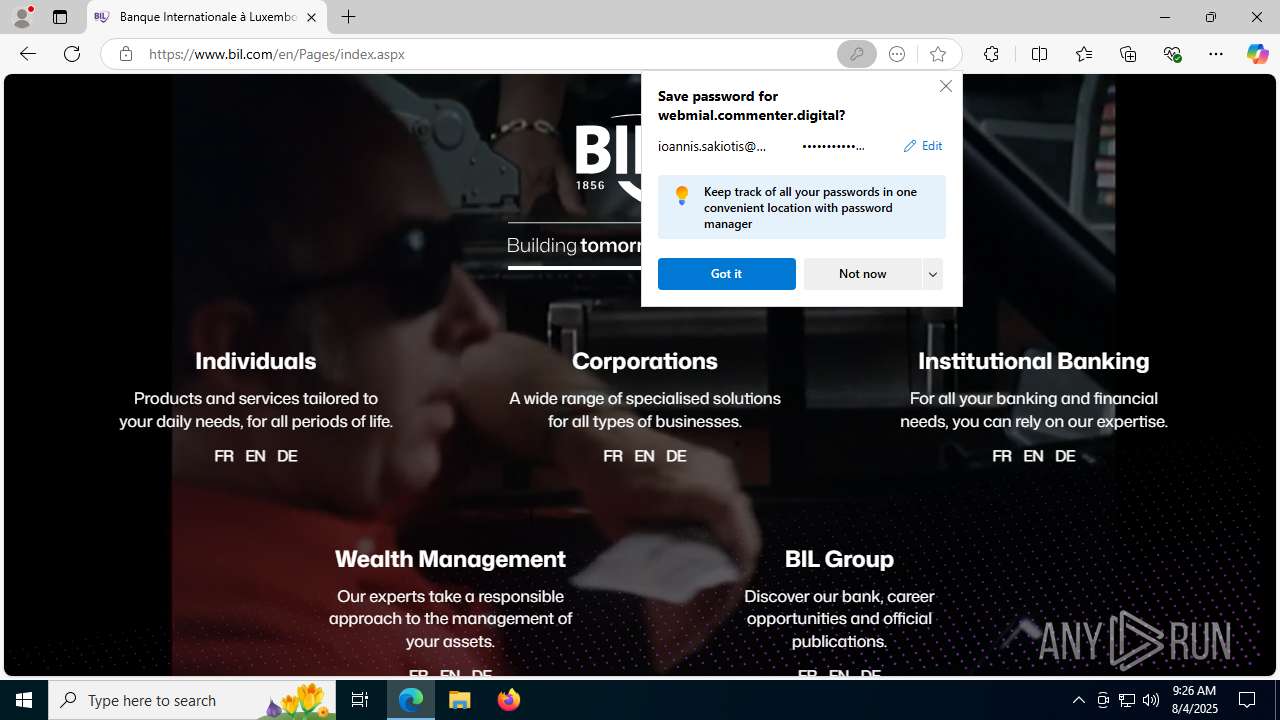This screenshot has width=1280, height=720.
Task: Open Microsoft Edge on taskbar
Action: [411, 700]
